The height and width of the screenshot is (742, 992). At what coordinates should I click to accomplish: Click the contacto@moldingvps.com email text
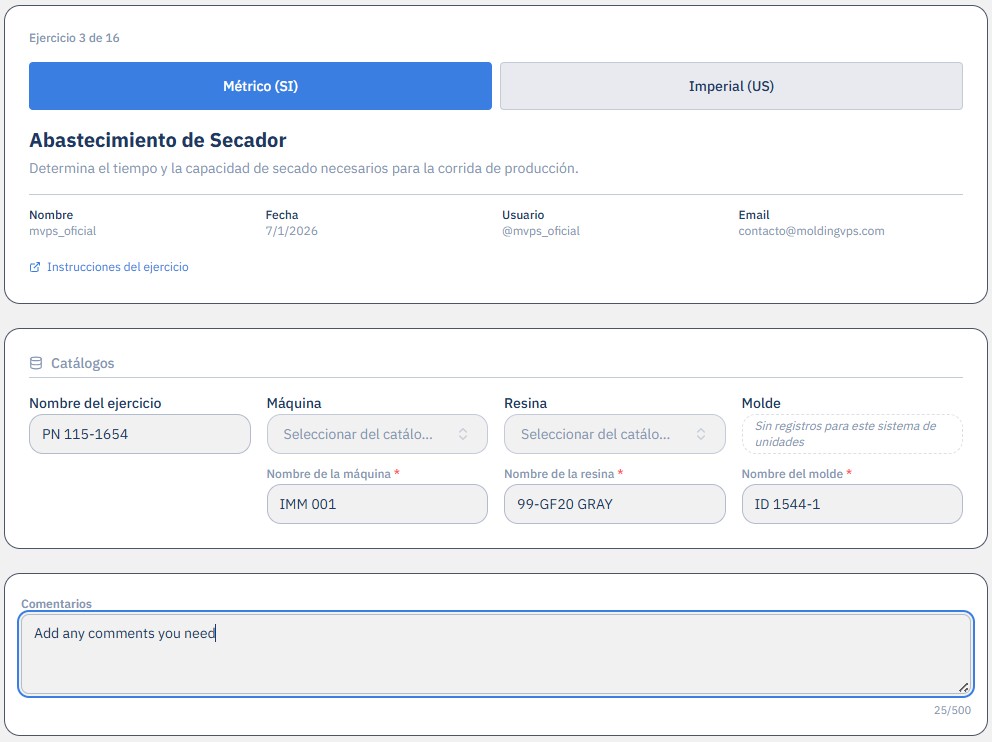(811, 231)
